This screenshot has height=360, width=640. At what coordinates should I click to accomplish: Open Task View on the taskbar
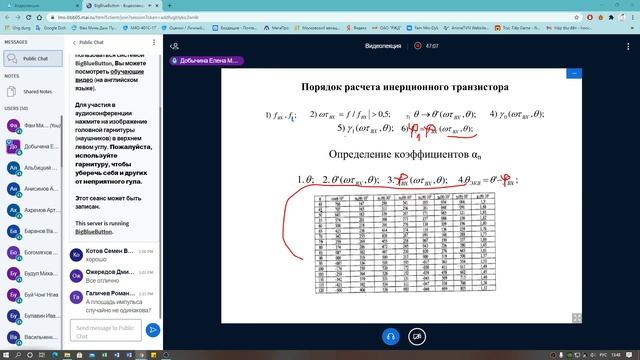(x=42, y=355)
